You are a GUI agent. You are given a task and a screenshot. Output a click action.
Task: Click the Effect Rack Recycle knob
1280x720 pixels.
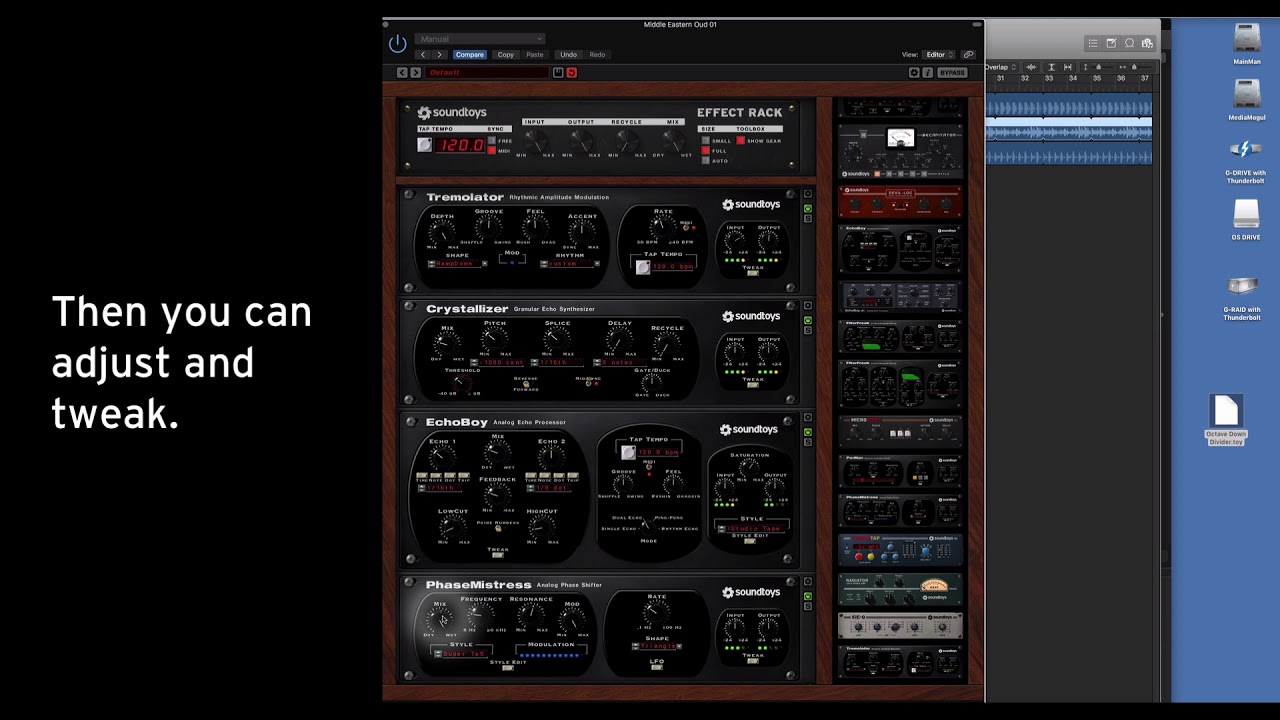pos(627,140)
